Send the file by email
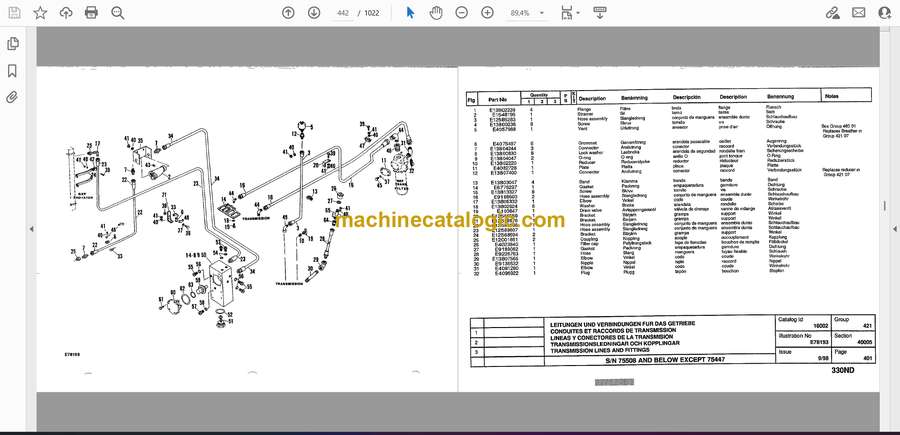This screenshot has height=435, width=900. point(859,13)
